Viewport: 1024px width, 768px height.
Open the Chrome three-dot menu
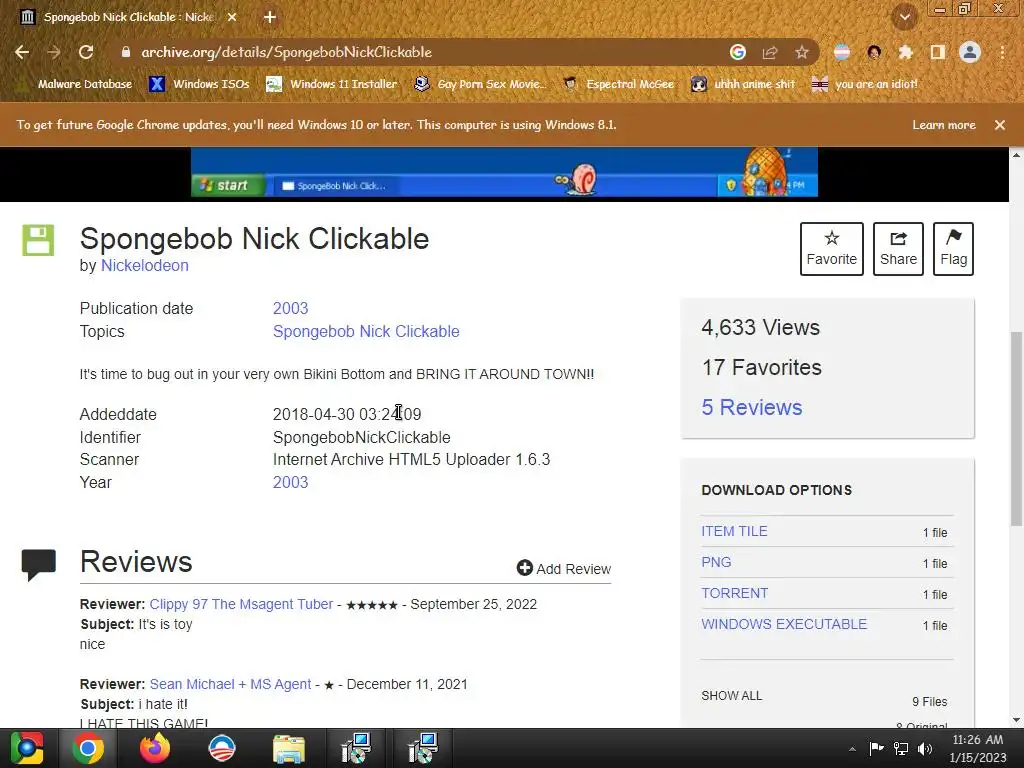tap(1002, 52)
